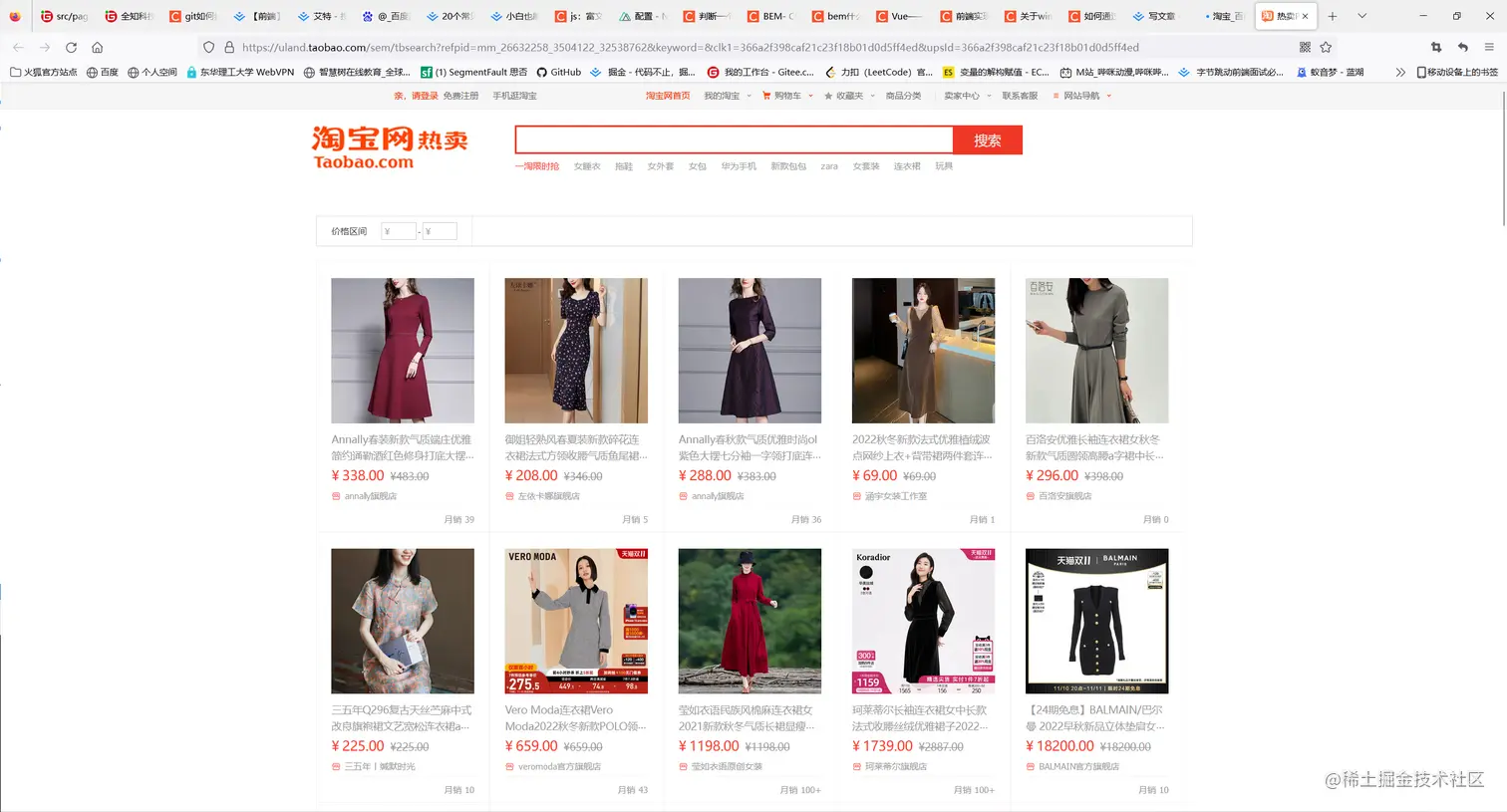Click the 淘宝网热卖 Taobao.com logo
The height and width of the screenshot is (812, 1507).
pos(390,147)
